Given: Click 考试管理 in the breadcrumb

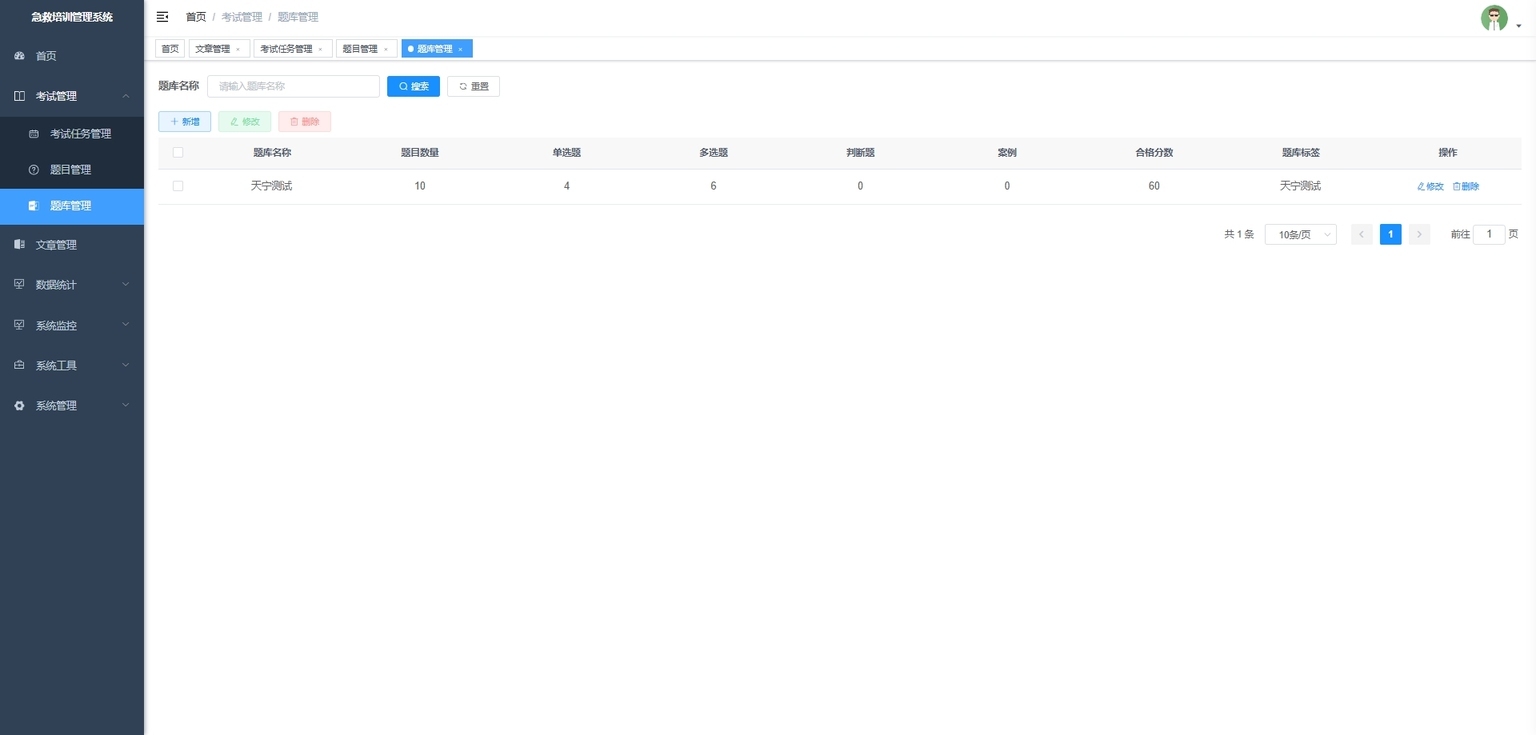Looking at the screenshot, I should [242, 17].
